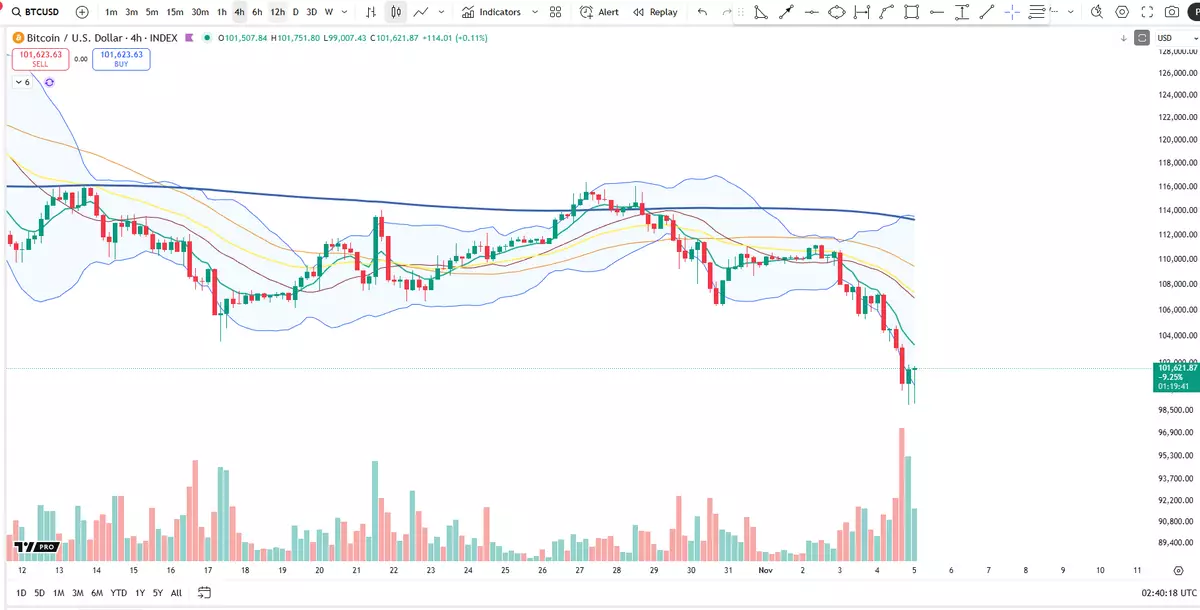Select the crosshair cursor tool
The image size is (1200, 610).
pos(1012,12)
